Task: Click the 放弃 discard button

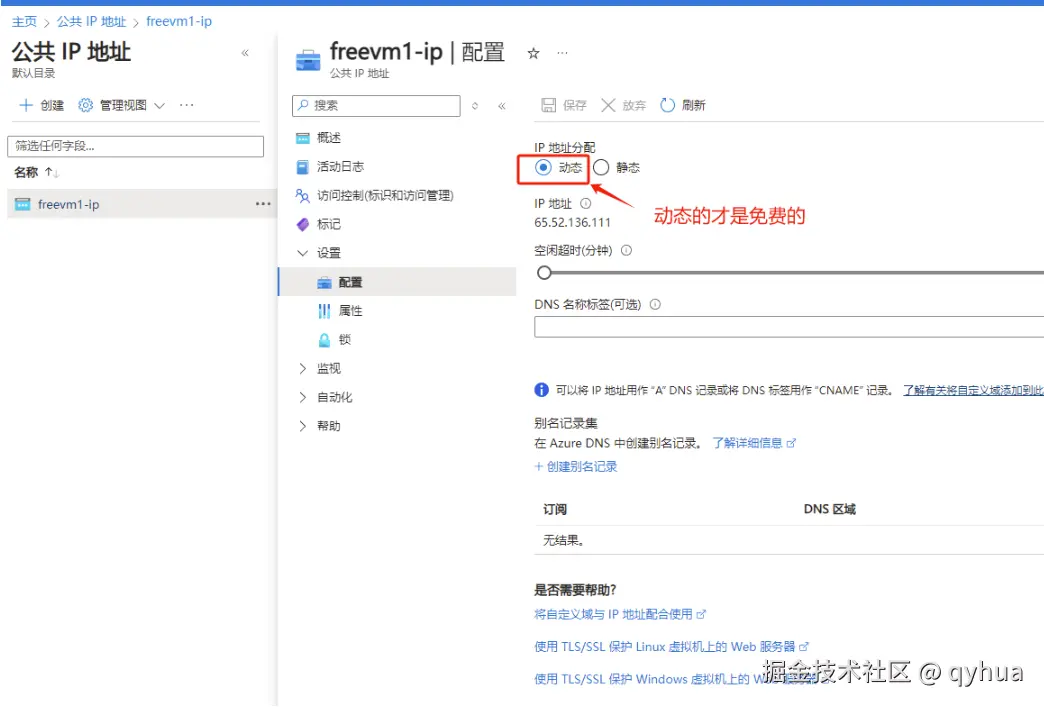Action: (x=623, y=105)
